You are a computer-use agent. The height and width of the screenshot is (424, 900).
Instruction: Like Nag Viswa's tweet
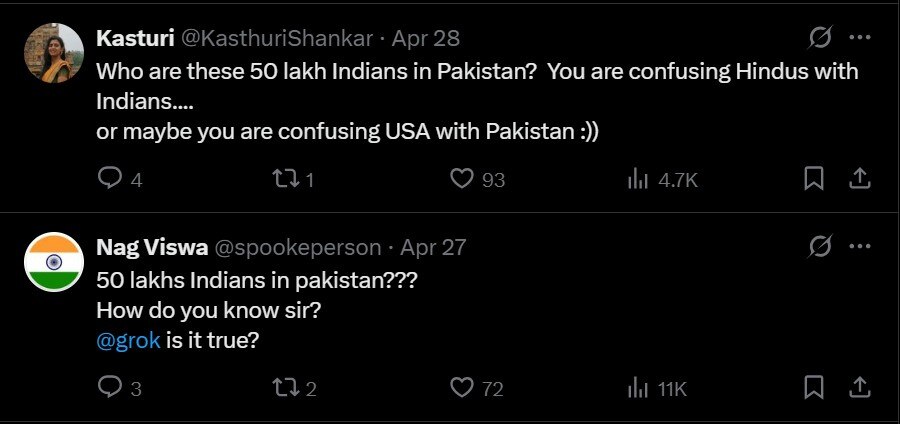[461, 388]
